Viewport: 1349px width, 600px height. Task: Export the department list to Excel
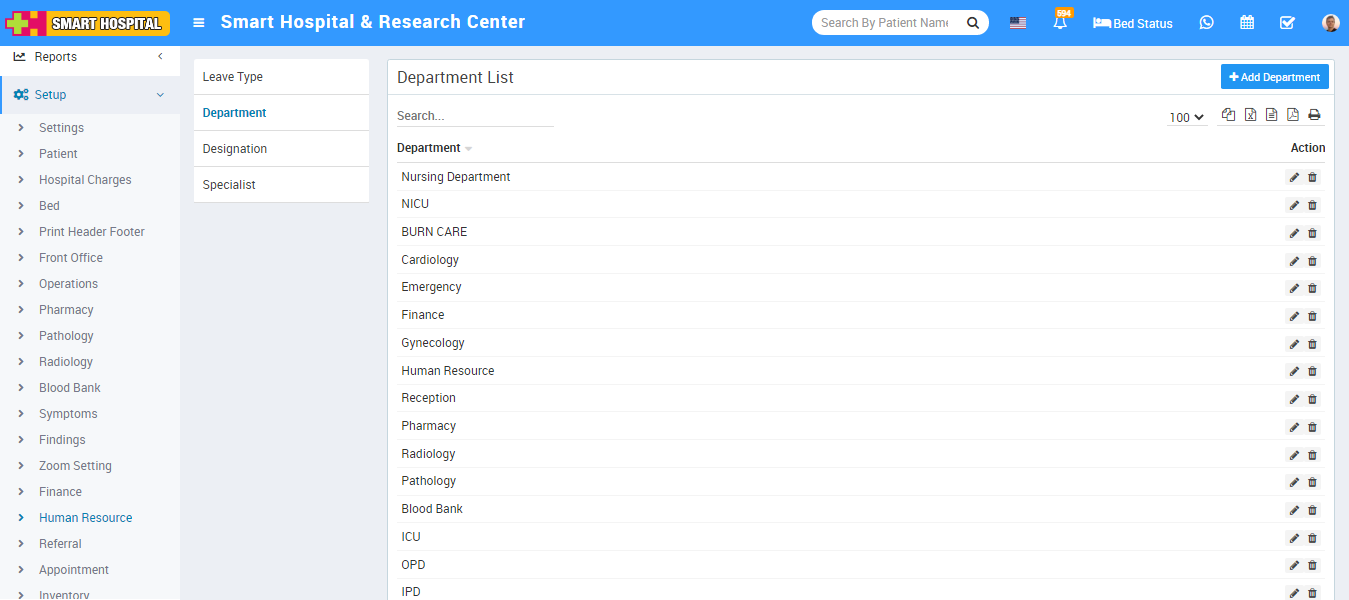[1250, 115]
